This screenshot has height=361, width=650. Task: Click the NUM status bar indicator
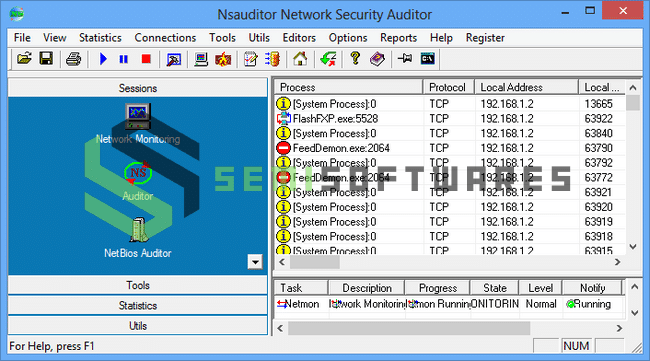click(x=576, y=346)
